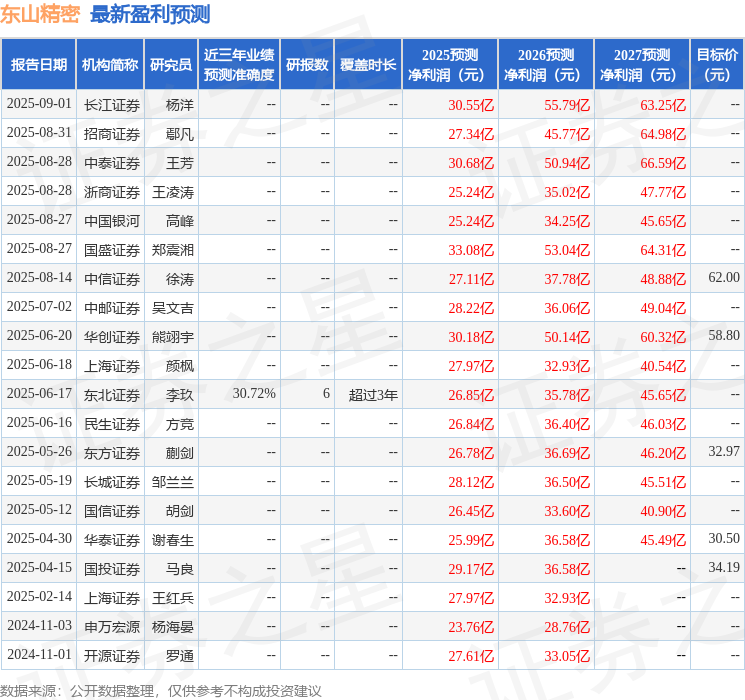Screen dimensions: 745x700
Task: Click 长江证券 institution name
Action: pos(112,105)
